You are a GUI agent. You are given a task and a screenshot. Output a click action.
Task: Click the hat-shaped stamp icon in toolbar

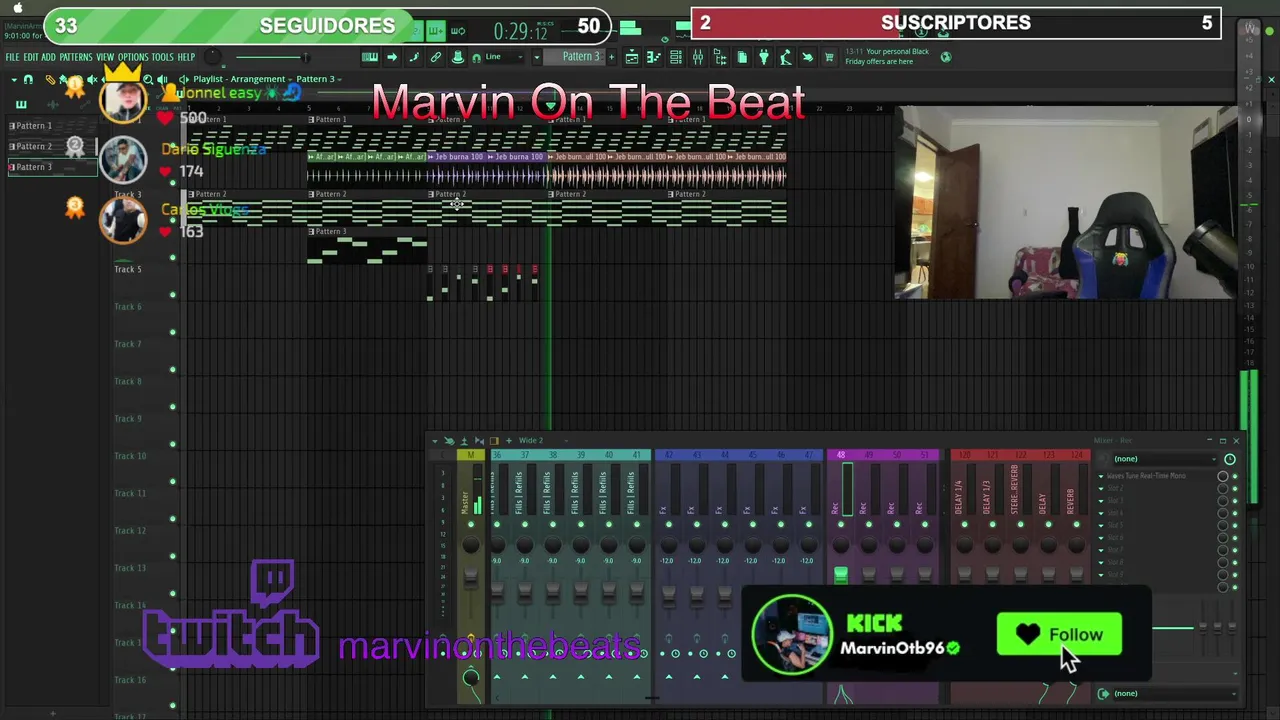pyautogui.click(x=457, y=57)
